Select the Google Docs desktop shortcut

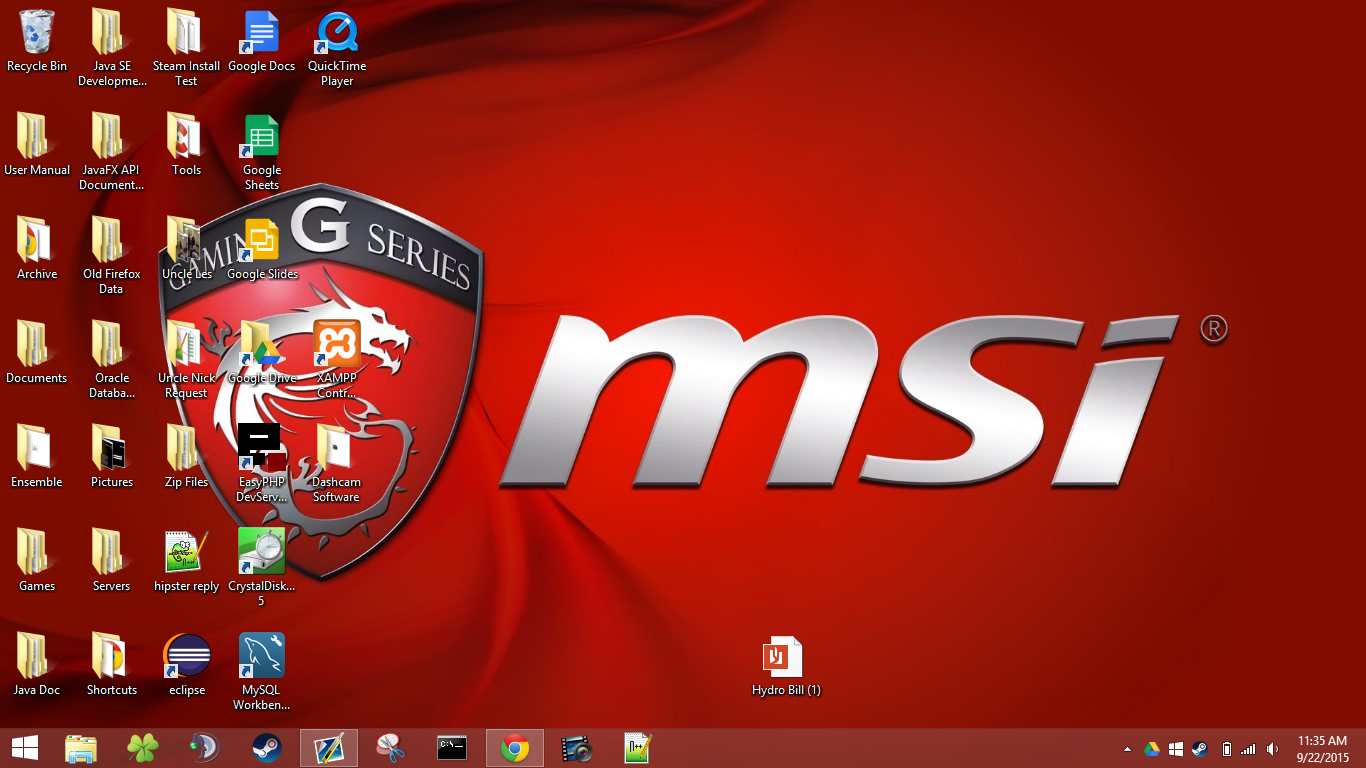(262, 42)
